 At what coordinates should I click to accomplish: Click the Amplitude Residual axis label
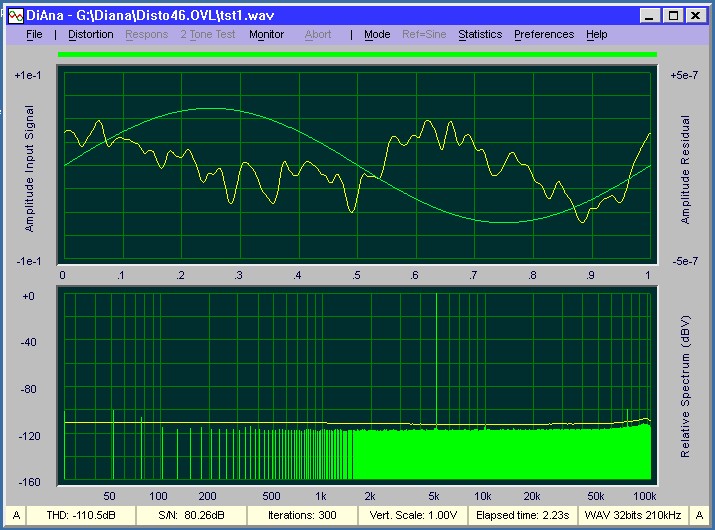pyautogui.click(x=685, y=169)
